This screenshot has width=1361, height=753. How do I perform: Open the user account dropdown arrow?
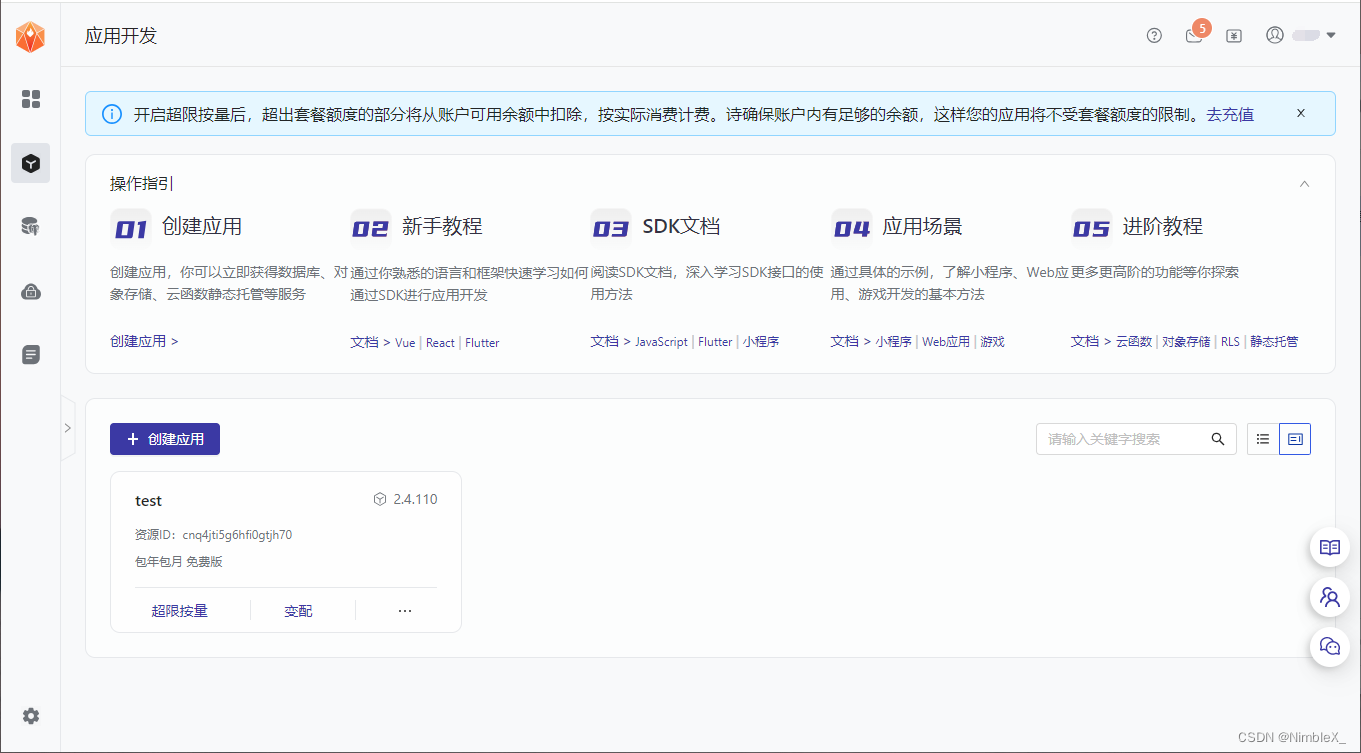(x=1331, y=35)
